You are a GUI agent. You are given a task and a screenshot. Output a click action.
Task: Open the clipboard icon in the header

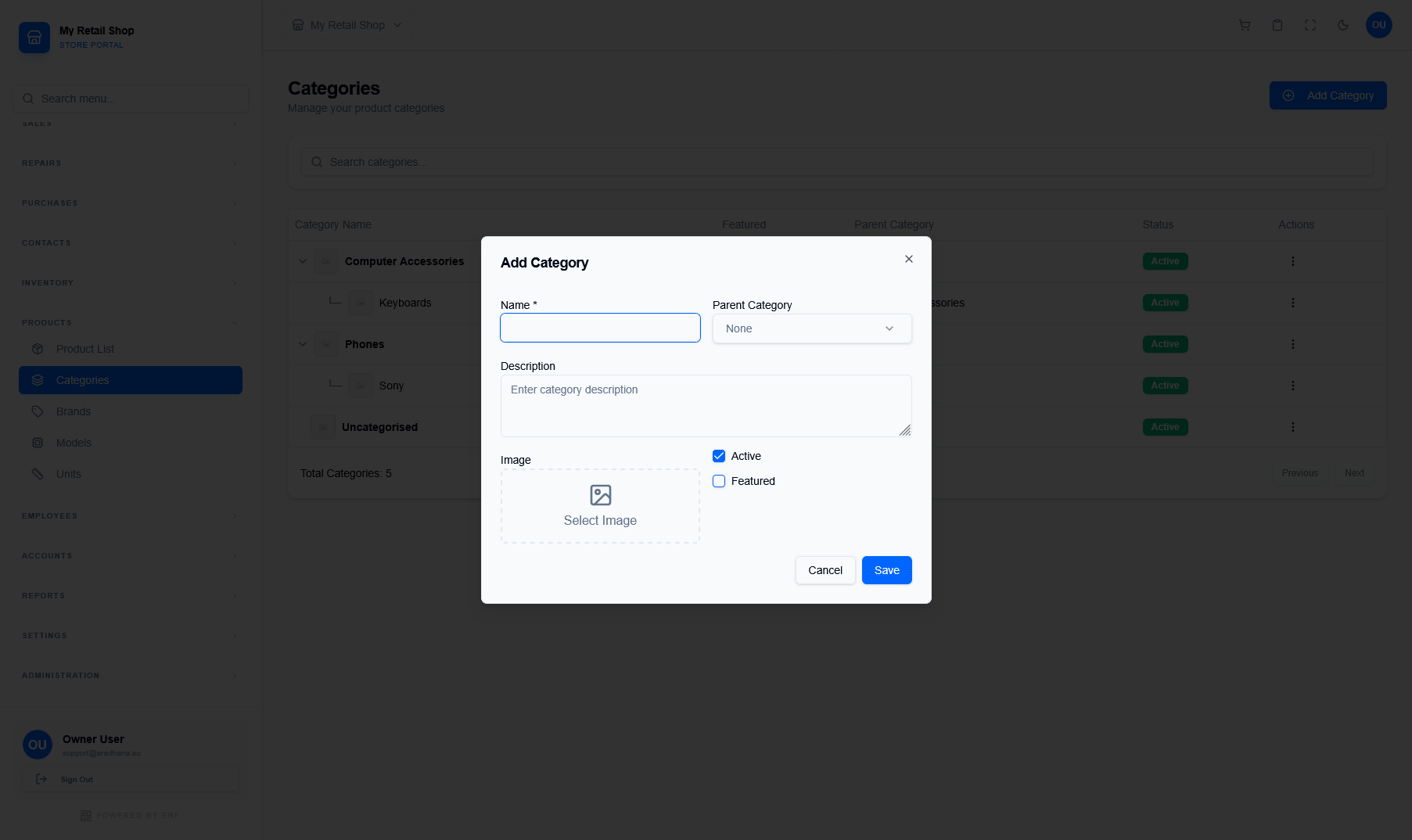point(1277,25)
